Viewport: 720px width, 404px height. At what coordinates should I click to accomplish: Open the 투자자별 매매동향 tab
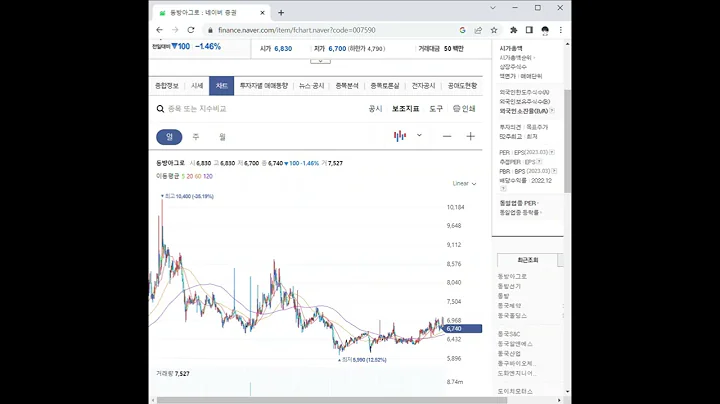(264, 86)
